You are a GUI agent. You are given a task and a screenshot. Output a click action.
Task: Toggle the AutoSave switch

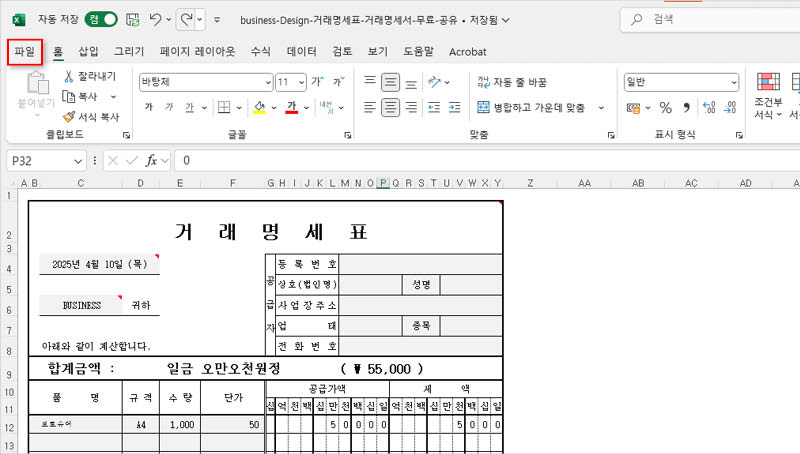tap(101, 20)
